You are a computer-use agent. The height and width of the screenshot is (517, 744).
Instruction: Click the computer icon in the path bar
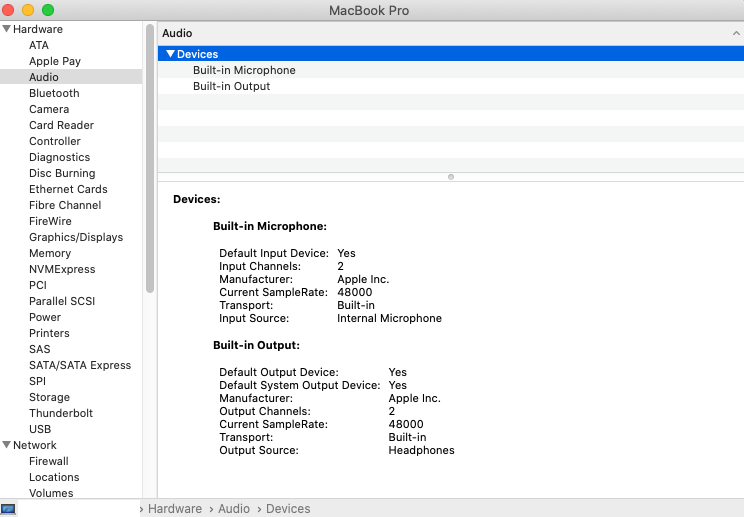(x=8, y=509)
